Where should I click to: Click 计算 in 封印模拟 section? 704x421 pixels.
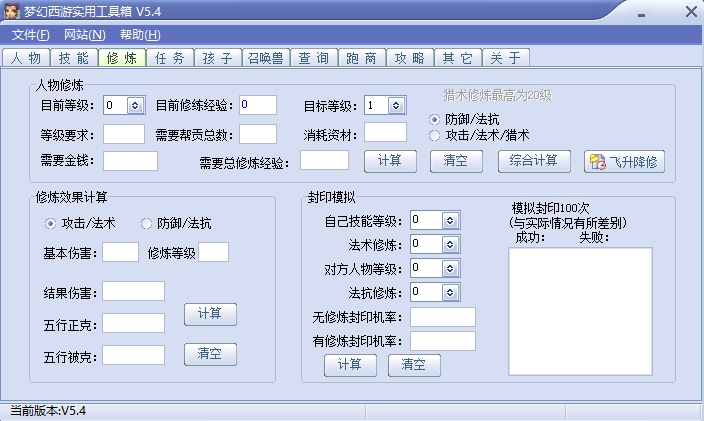[x=350, y=365]
